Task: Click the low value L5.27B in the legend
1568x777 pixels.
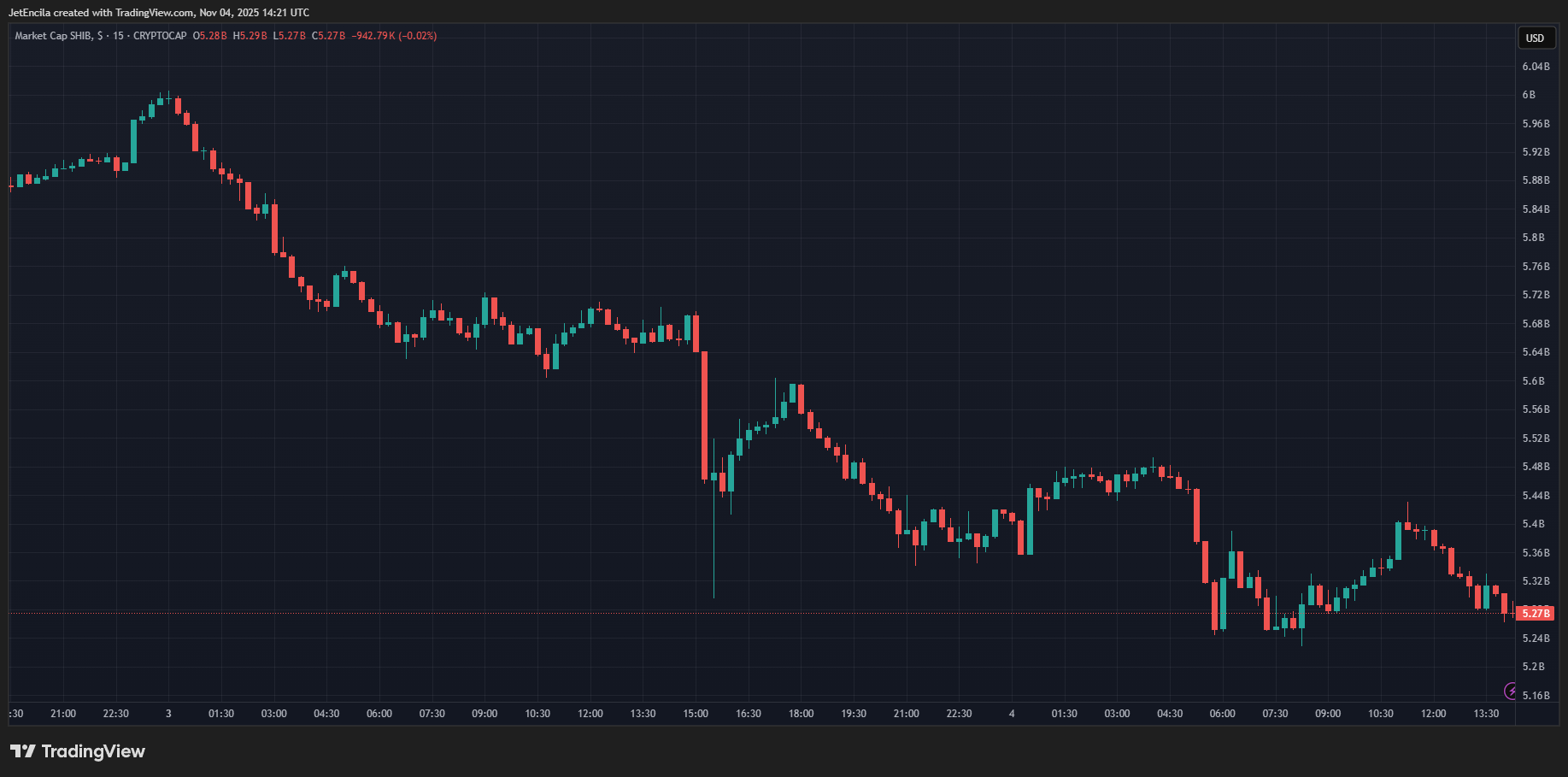Action: (289, 36)
